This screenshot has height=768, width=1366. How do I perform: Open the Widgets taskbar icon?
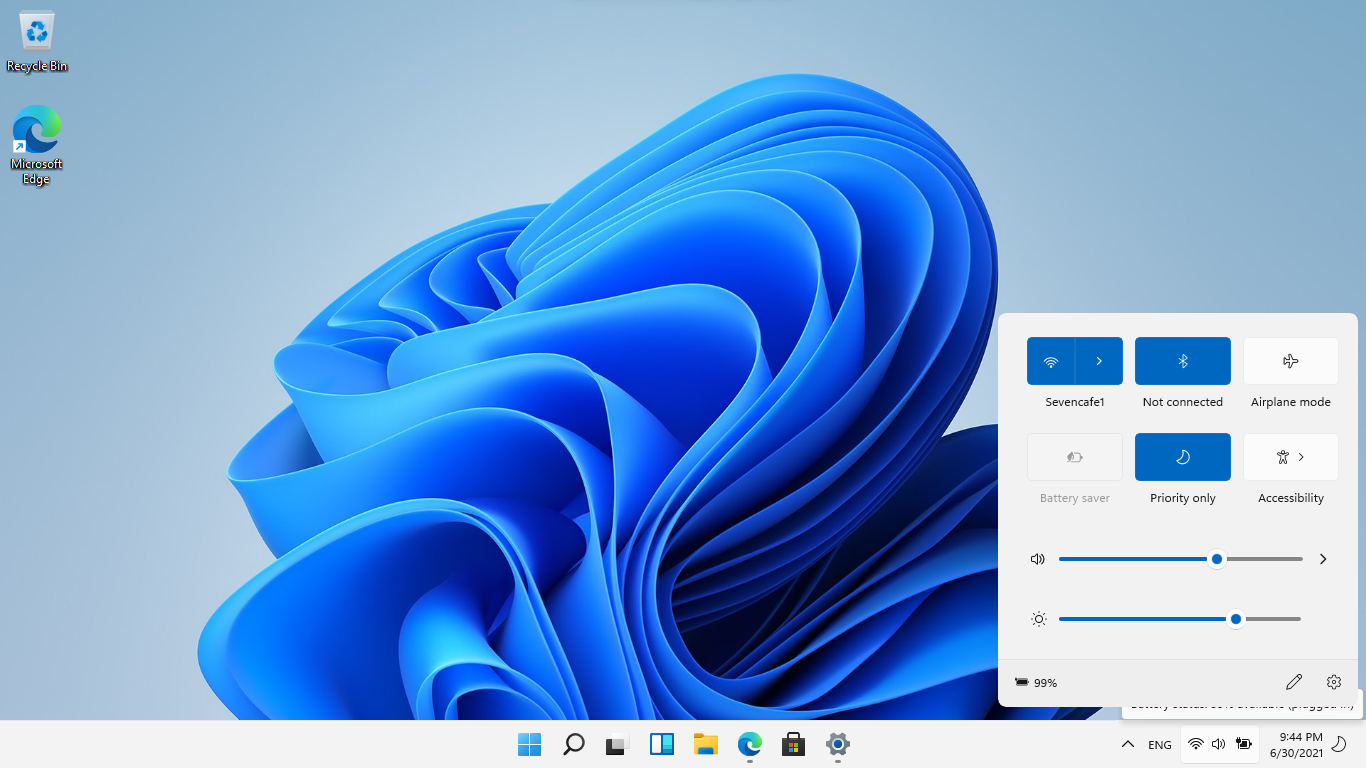[x=662, y=744]
